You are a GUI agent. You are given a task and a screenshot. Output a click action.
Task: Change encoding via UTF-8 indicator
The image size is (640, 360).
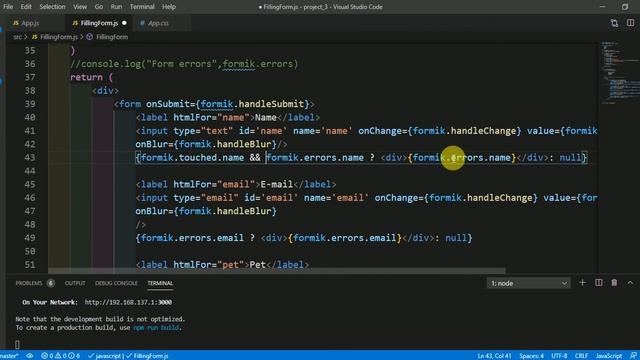click(x=559, y=356)
